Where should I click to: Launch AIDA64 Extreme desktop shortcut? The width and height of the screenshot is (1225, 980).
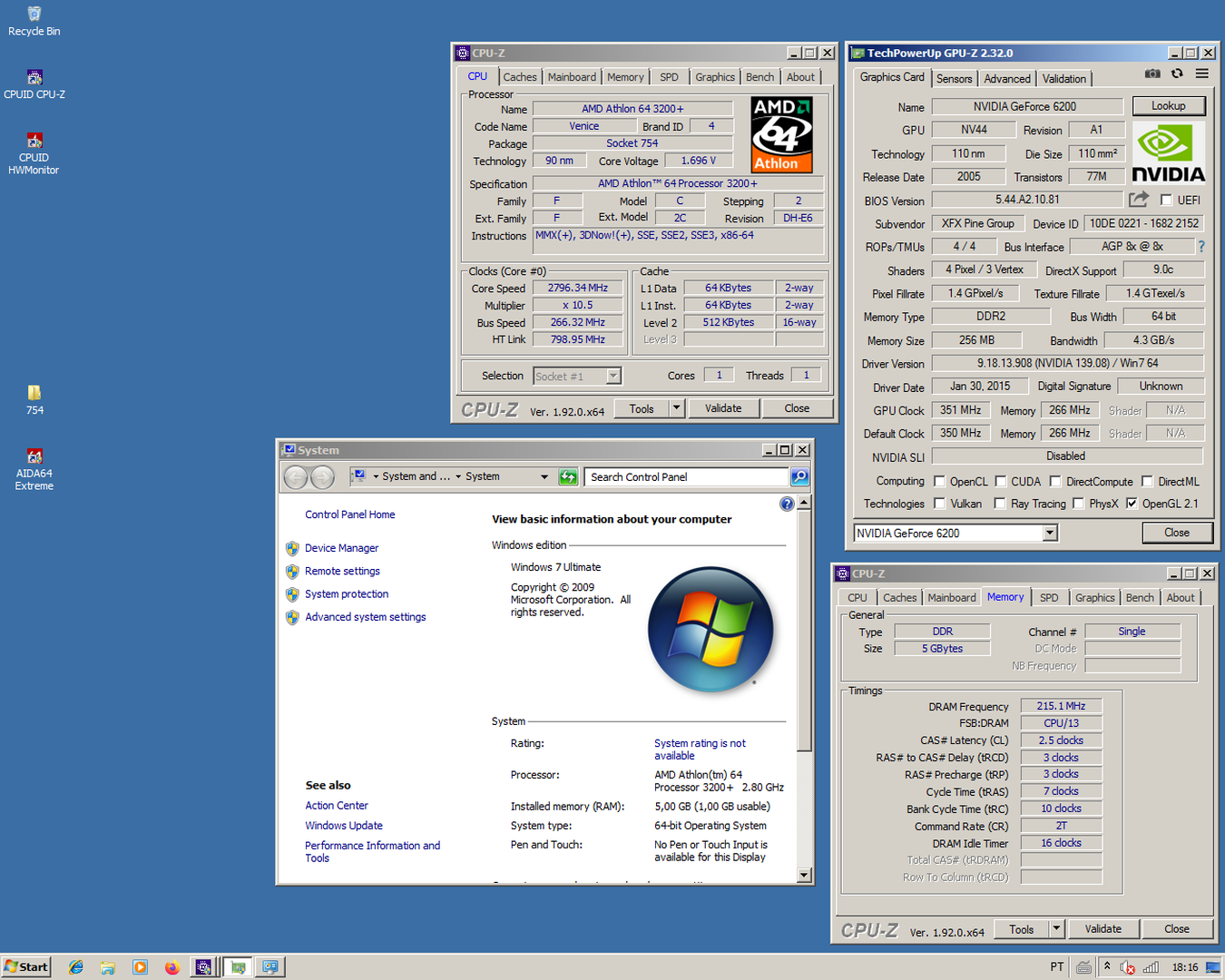click(34, 469)
